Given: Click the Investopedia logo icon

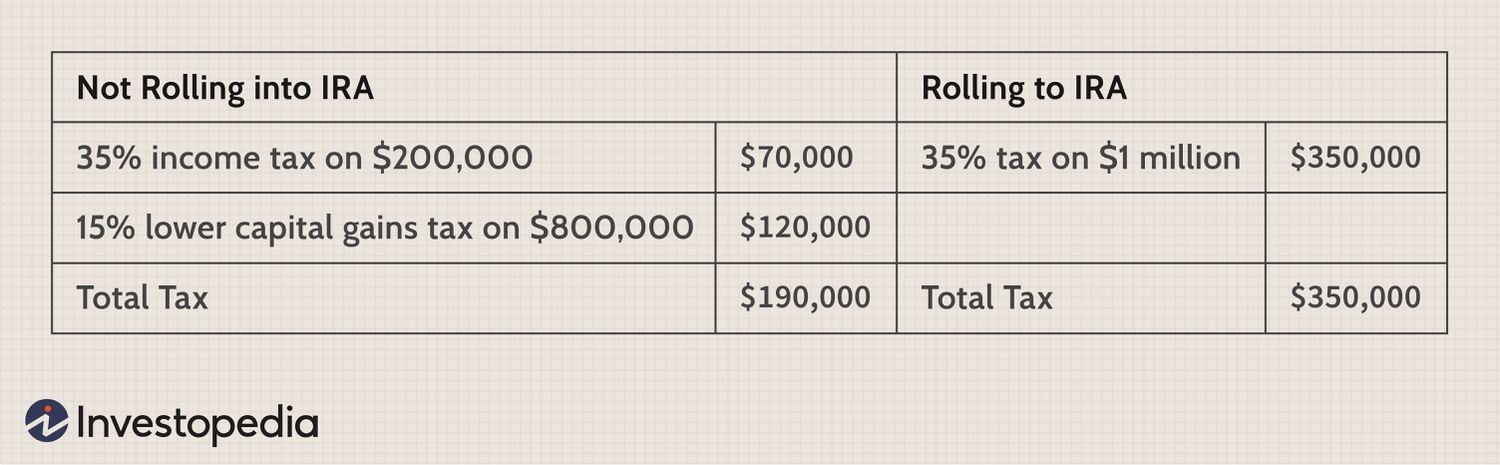Looking at the screenshot, I should (47, 421).
